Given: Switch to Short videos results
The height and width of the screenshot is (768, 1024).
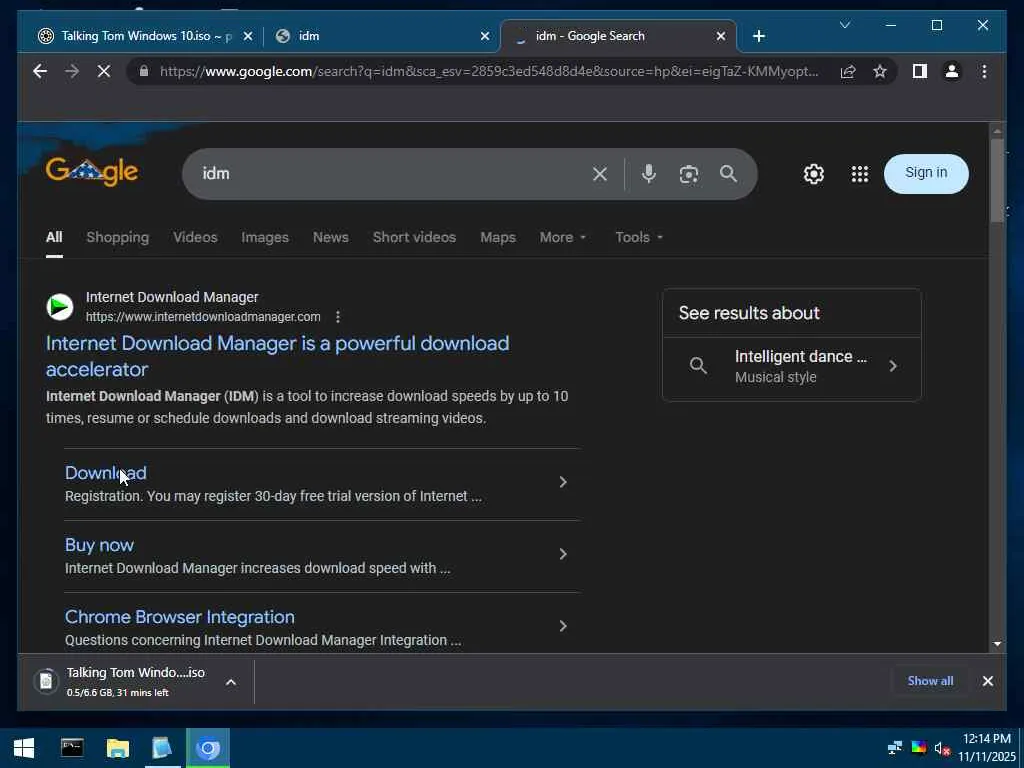Looking at the screenshot, I should tap(414, 237).
